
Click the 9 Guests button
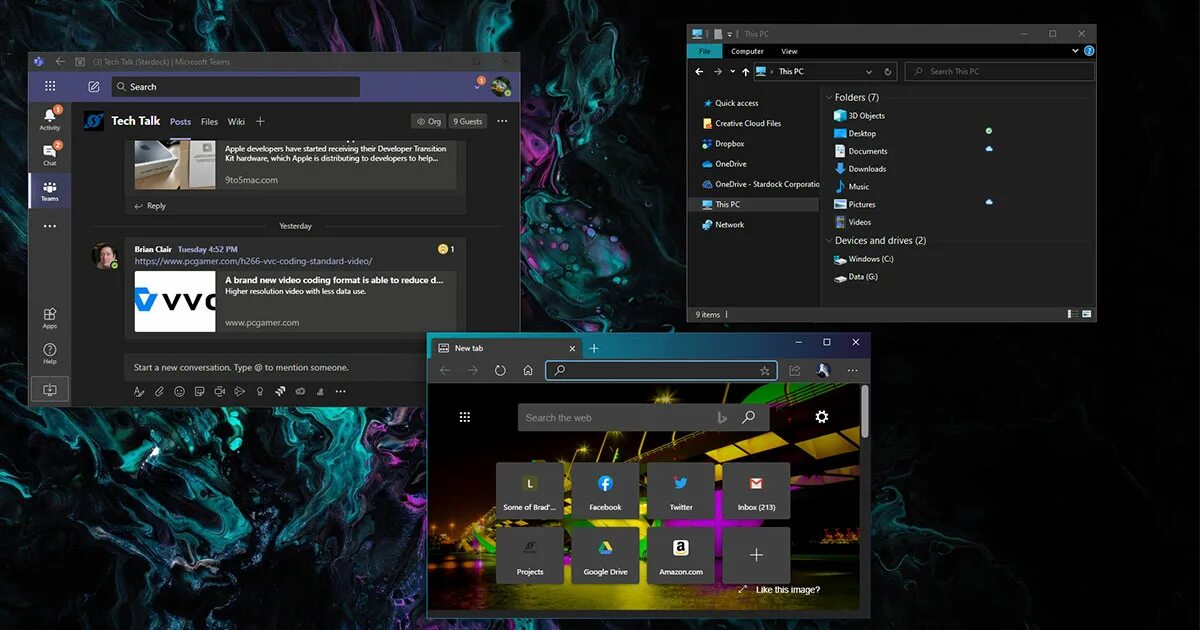pyautogui.click(x=467, y=121)
